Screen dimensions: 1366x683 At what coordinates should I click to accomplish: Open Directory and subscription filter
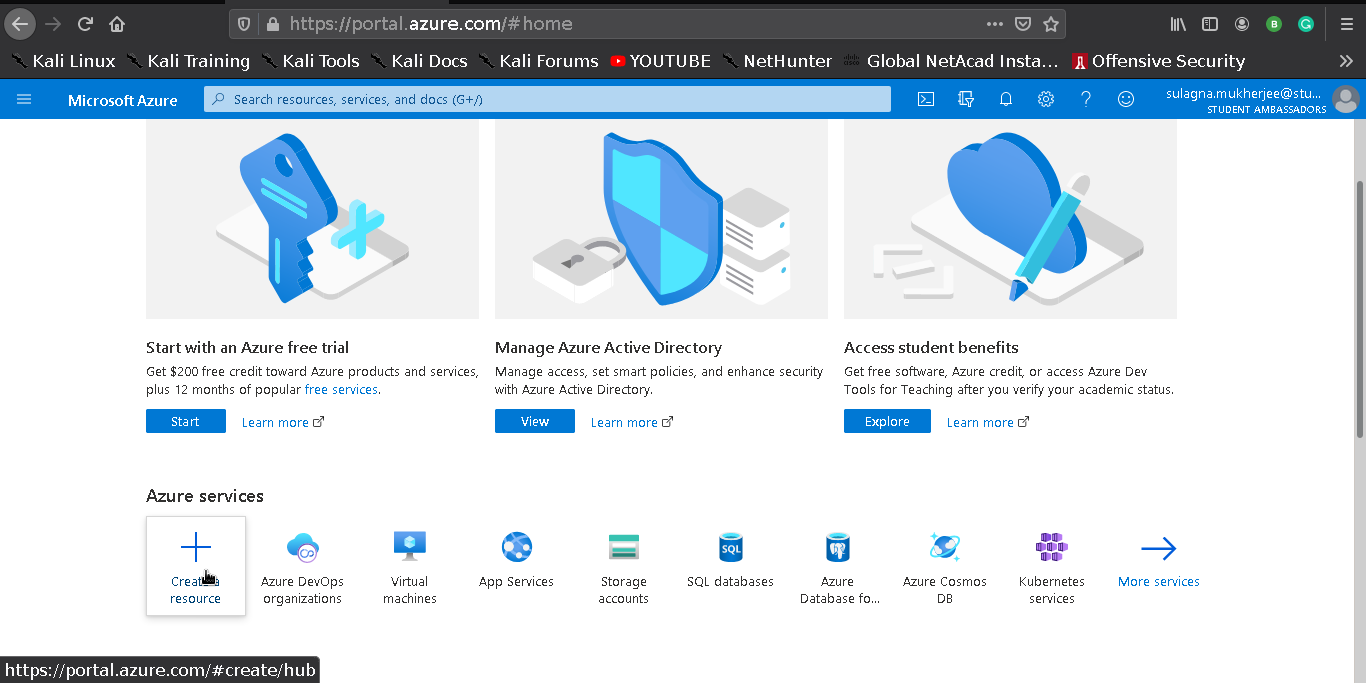click(x=966, y=99)
